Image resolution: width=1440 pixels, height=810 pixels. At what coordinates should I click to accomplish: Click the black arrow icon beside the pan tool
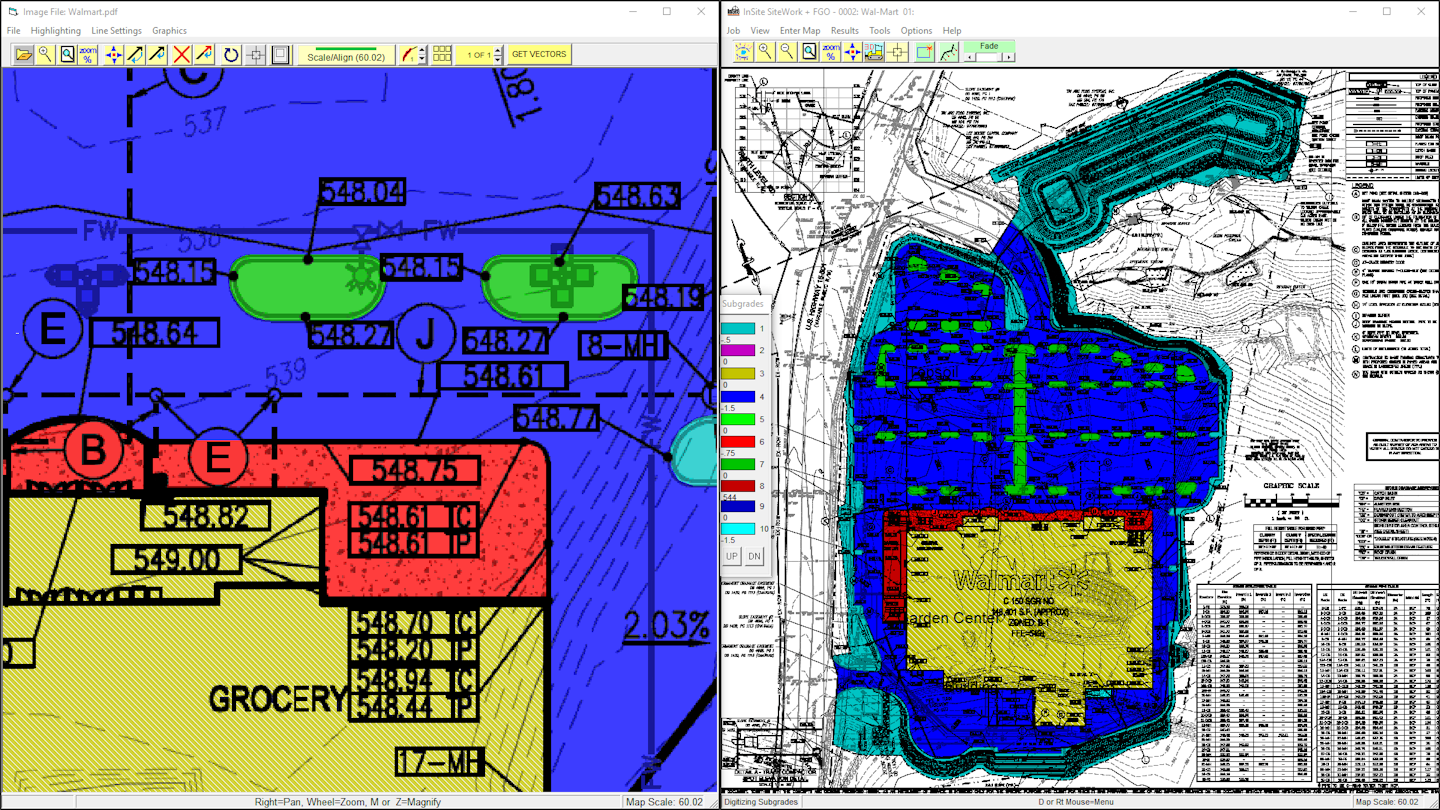click(135, 55)
